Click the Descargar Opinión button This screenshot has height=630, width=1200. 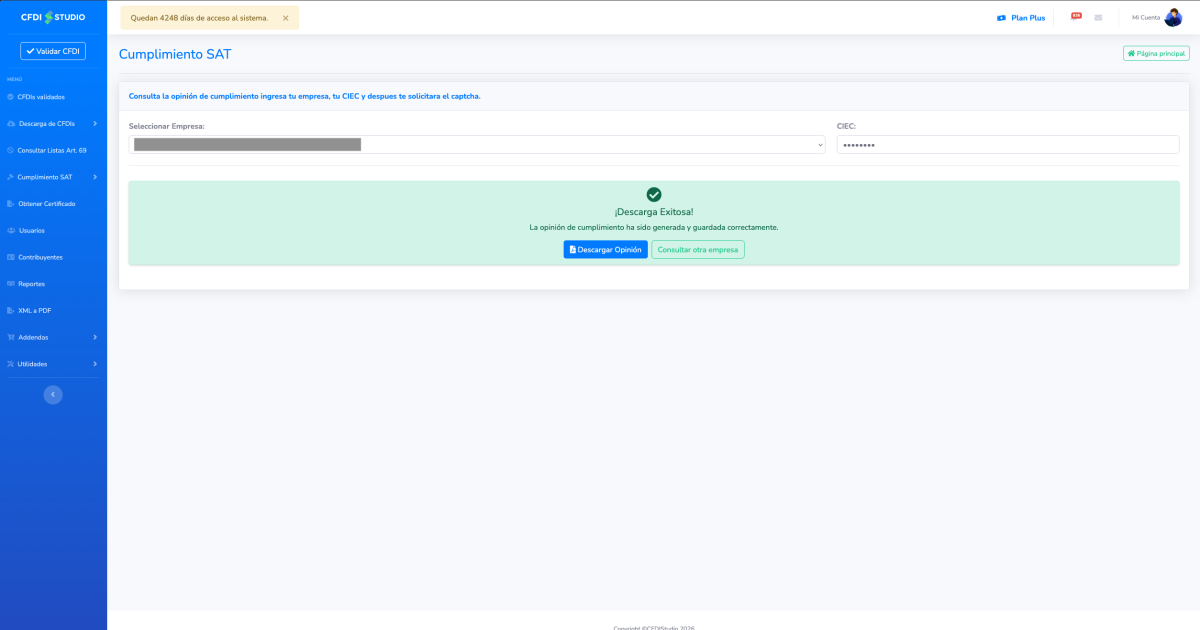coord(605,250)
